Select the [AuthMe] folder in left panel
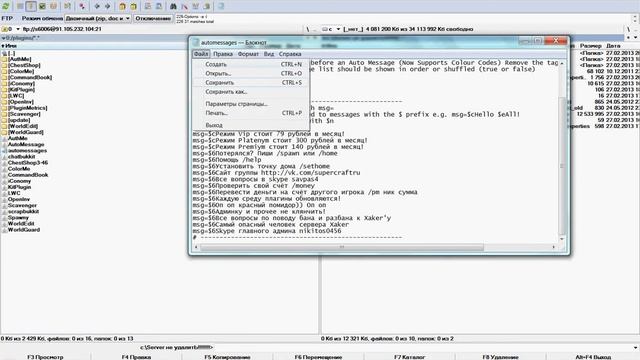The width and height of the screenshot is (640, 360). (19, 59)
